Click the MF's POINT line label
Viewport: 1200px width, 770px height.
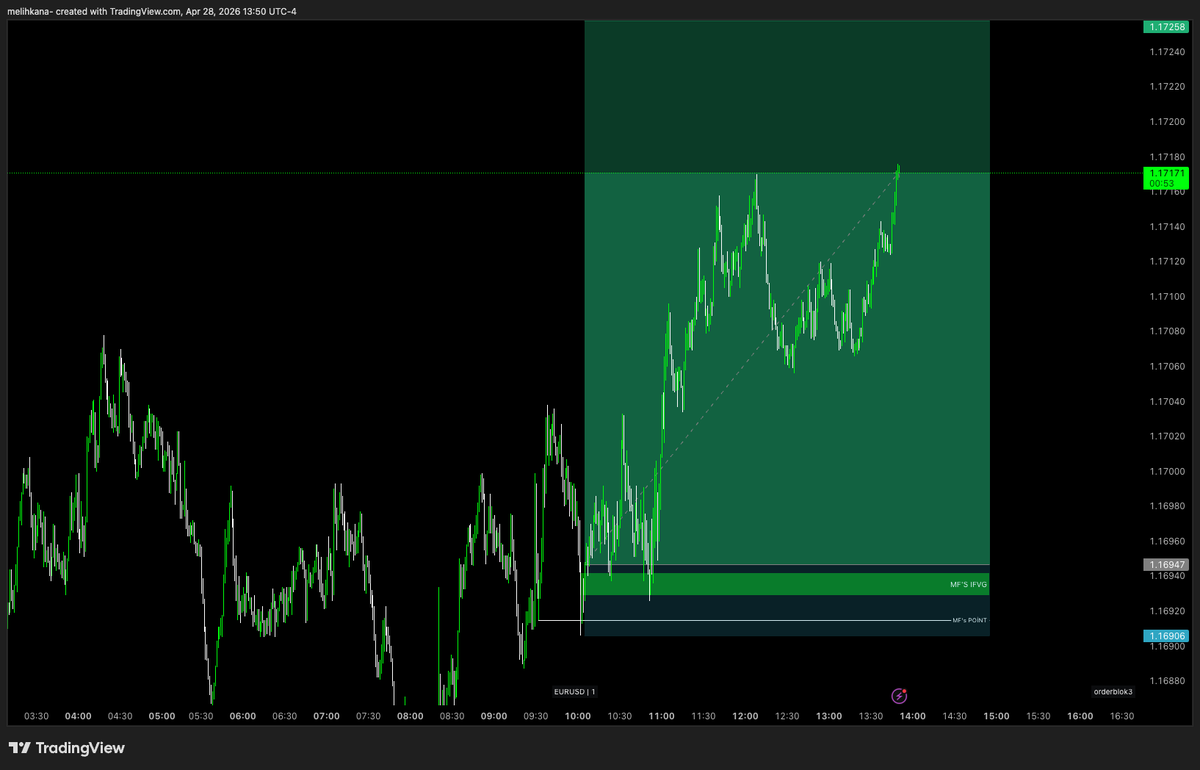tap(969, 621)
